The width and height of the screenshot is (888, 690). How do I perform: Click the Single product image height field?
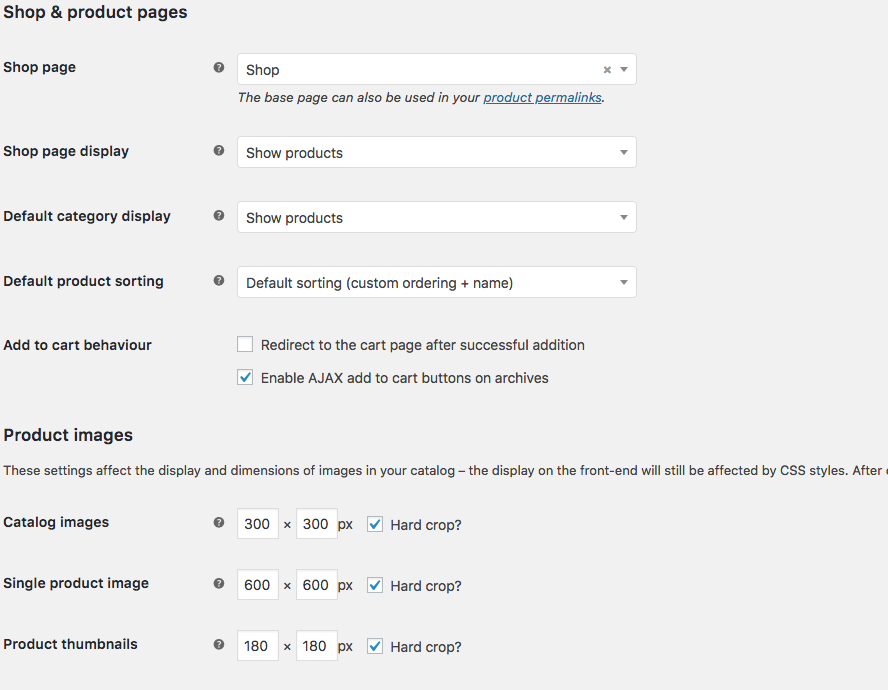tap(317, 585)
